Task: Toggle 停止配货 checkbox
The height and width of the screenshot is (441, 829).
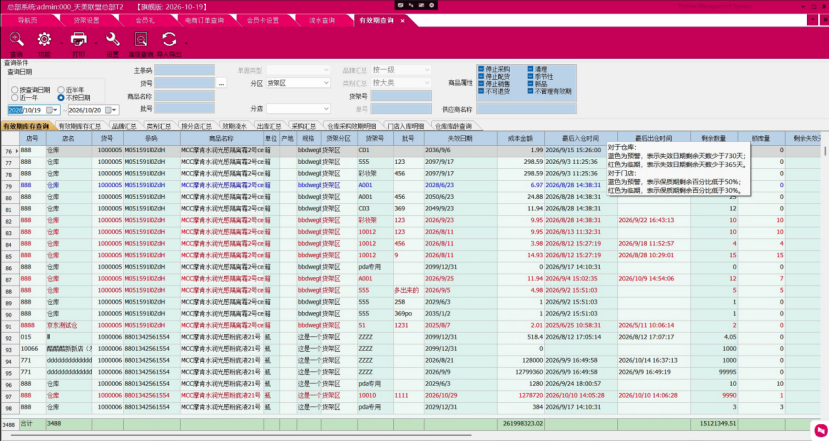Action: coord(481,76)
